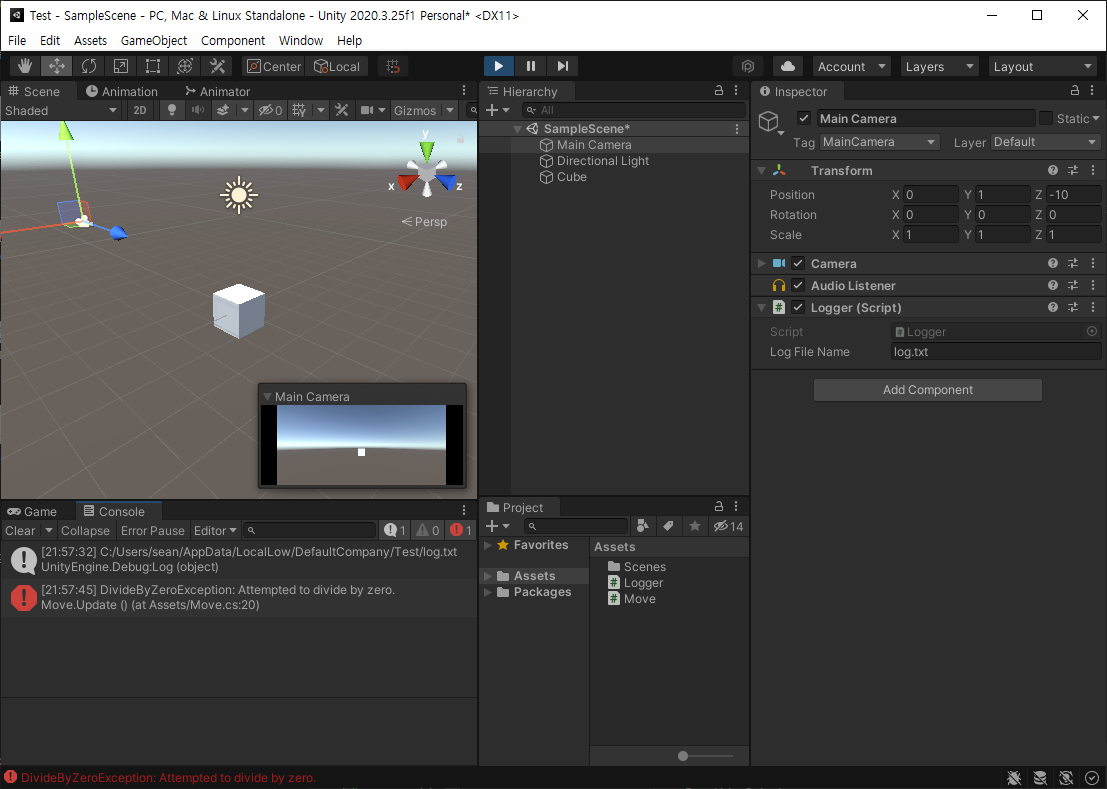
Task: Click search by type icon in Project
Action: click(642, 526)
